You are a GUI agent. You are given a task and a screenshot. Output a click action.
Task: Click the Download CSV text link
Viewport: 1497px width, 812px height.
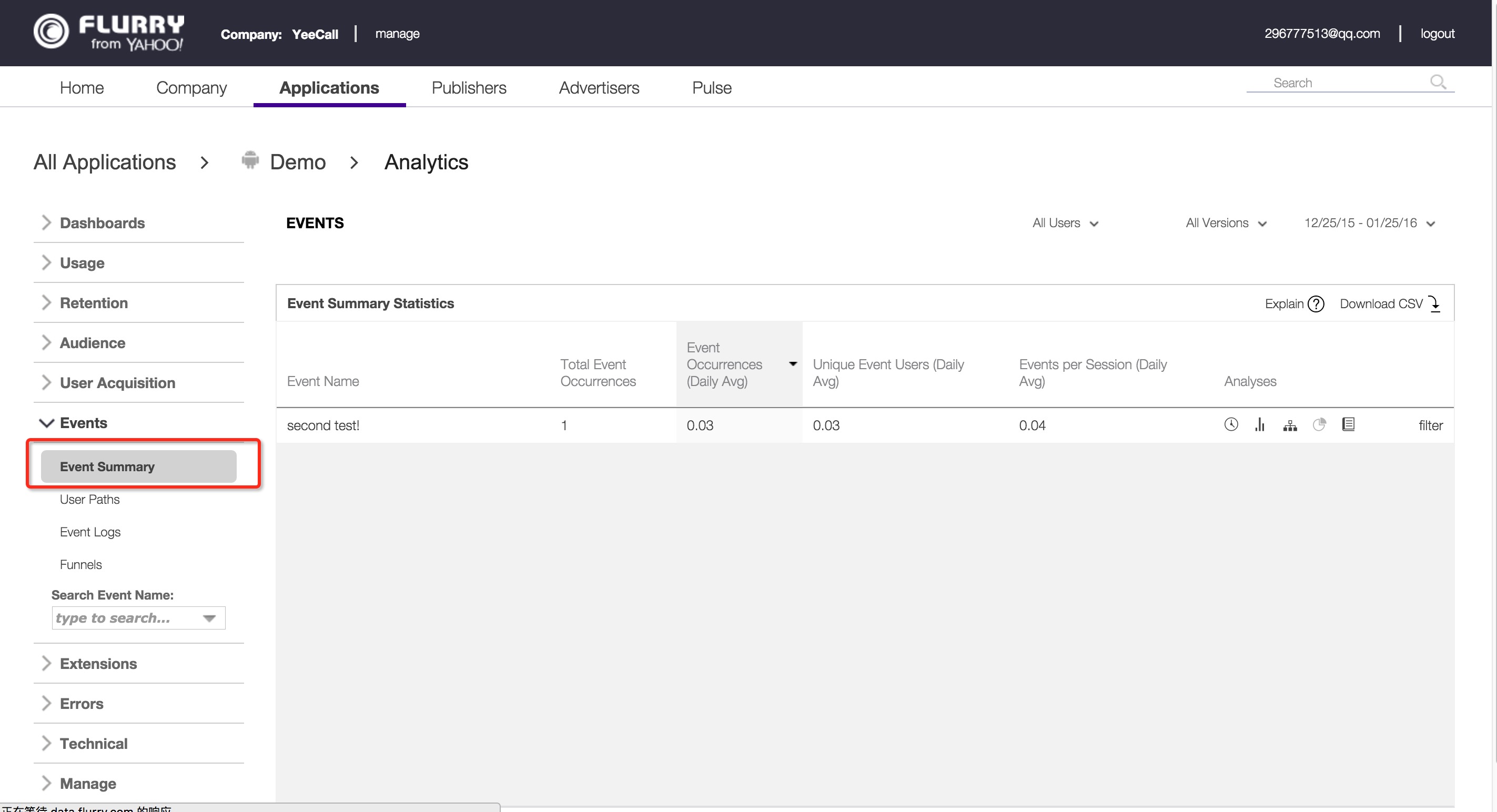(1381, 304)
